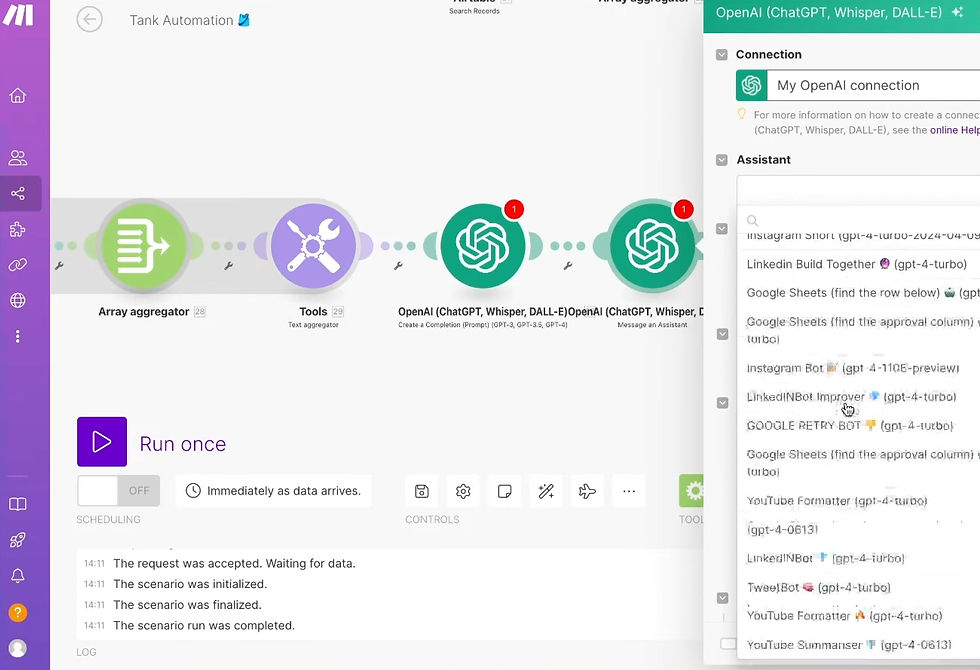Image resolution: width=980 pixels, height=670 pixels.
Task: Click log entry 'The scenario run was completed.'
Action: (x=204, y=626)
